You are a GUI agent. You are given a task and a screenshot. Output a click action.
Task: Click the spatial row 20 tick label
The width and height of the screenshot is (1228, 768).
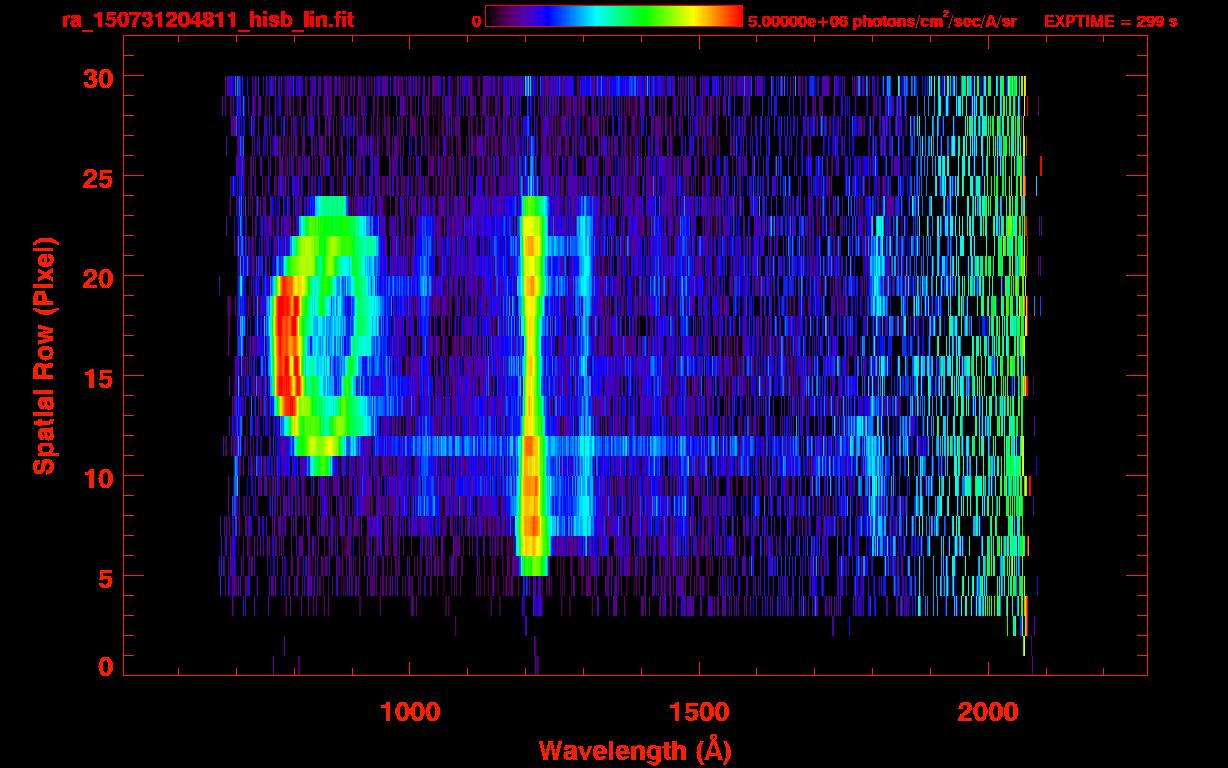click(x=98, y=277)
